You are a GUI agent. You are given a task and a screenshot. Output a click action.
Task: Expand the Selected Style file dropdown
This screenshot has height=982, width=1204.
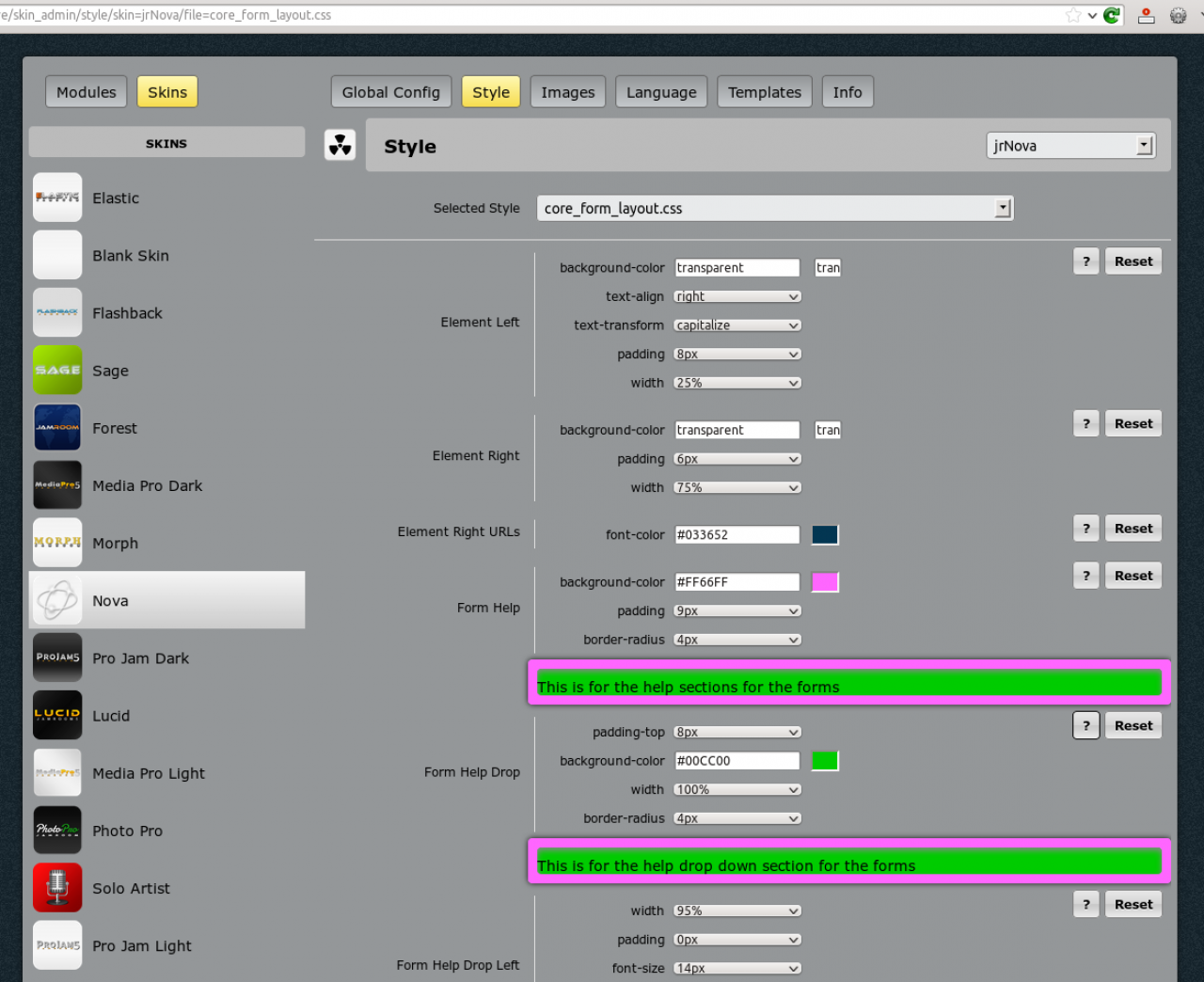point(774,209)
